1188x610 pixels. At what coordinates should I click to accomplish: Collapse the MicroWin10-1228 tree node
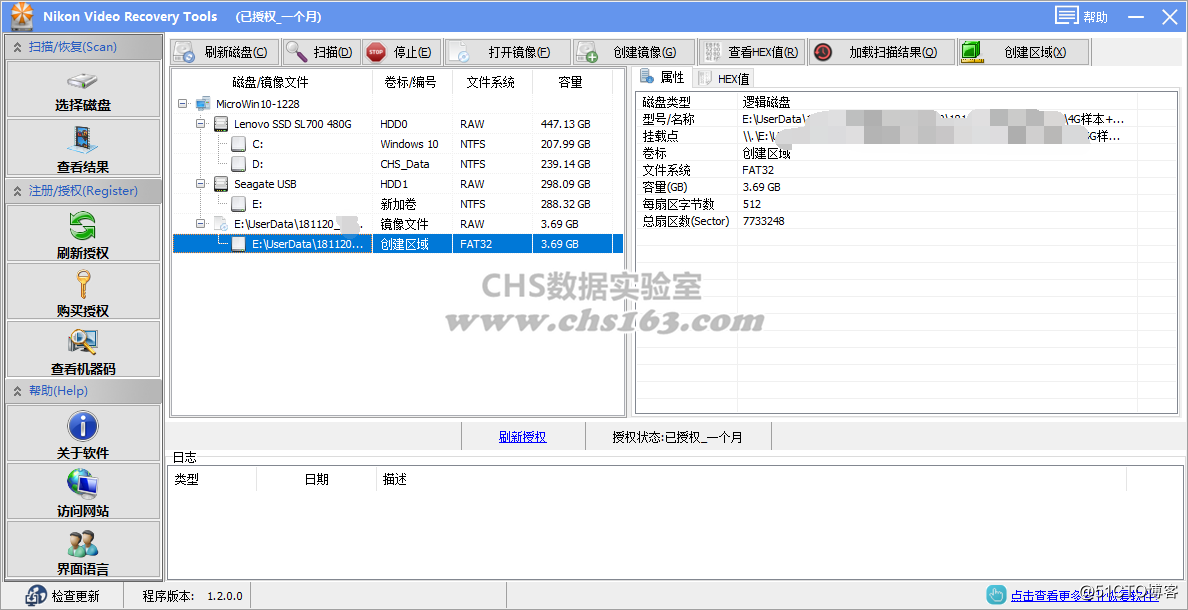click(182, 104)
